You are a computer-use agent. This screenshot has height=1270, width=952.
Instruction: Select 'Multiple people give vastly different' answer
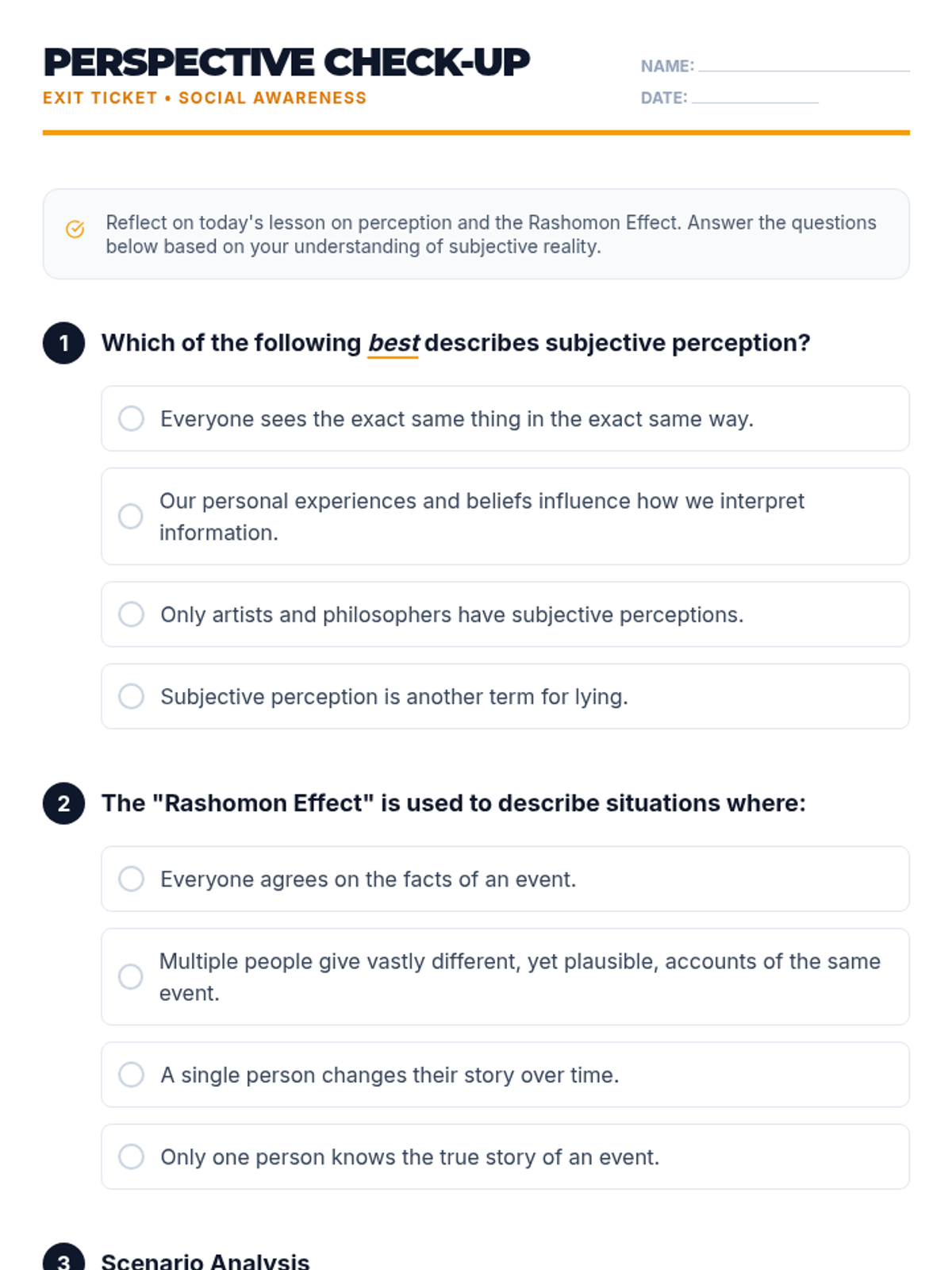pos(131,976)
